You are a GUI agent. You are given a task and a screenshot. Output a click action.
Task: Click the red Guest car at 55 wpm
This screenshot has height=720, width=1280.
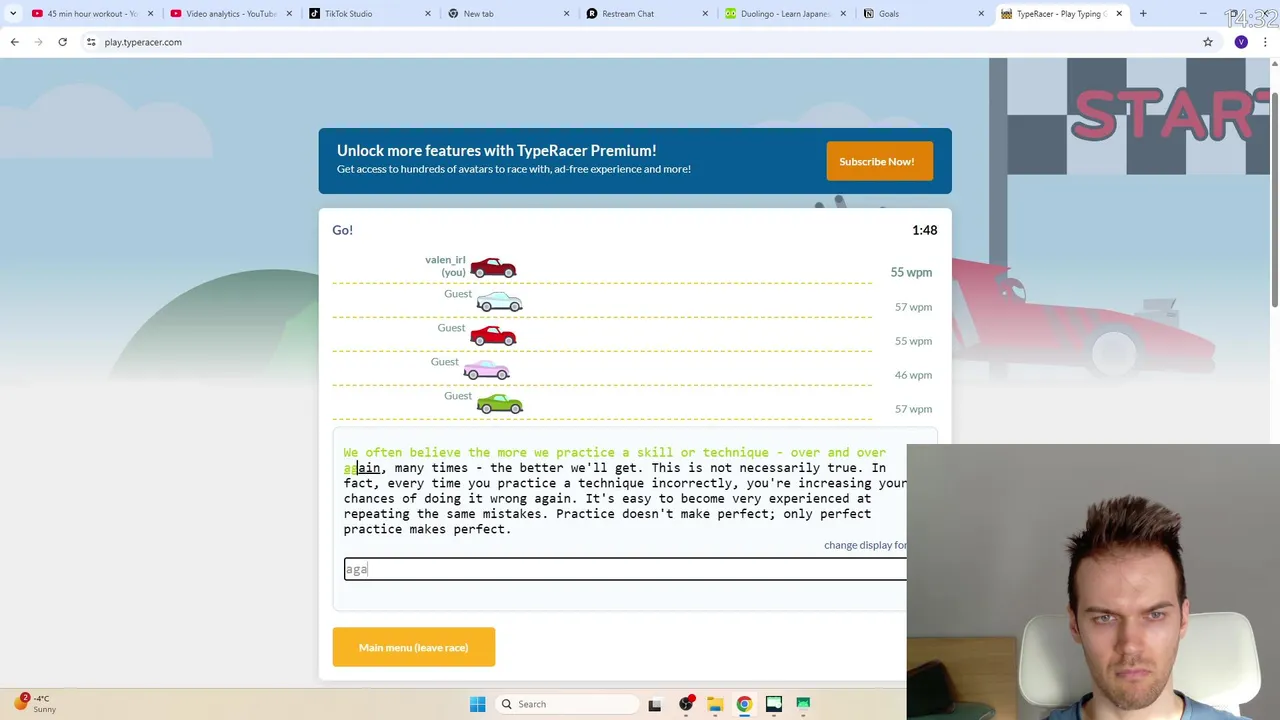coord(493,336)
